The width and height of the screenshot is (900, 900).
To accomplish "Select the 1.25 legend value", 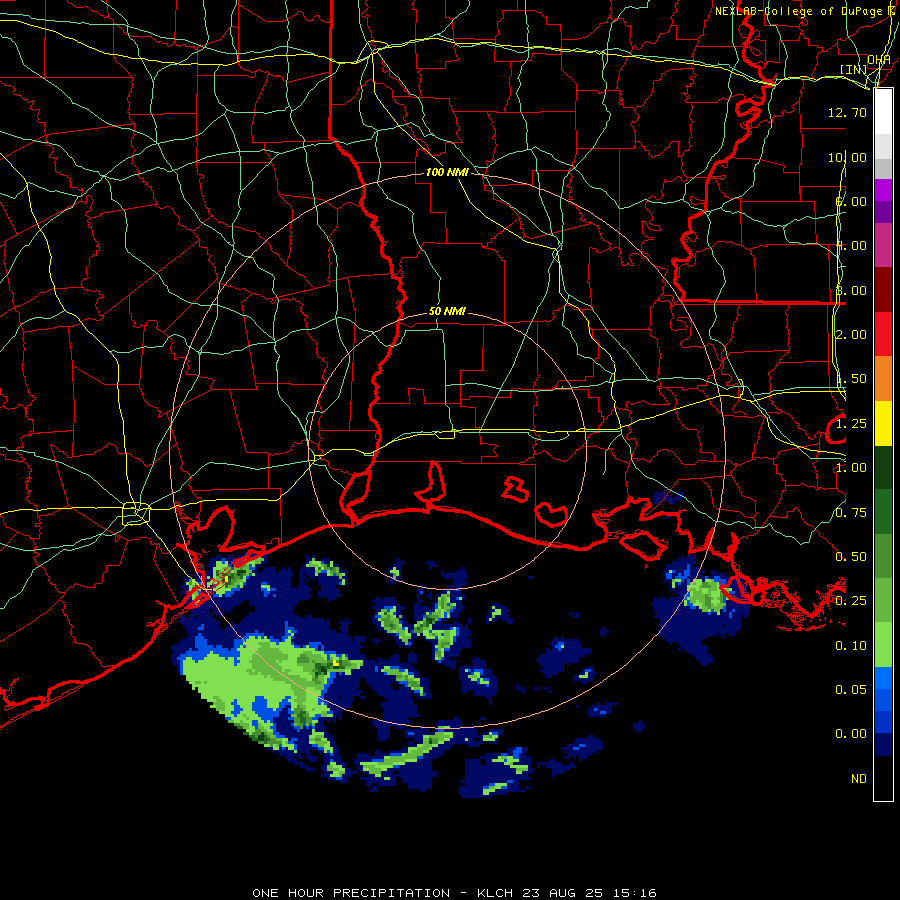I will coord(851,424).
